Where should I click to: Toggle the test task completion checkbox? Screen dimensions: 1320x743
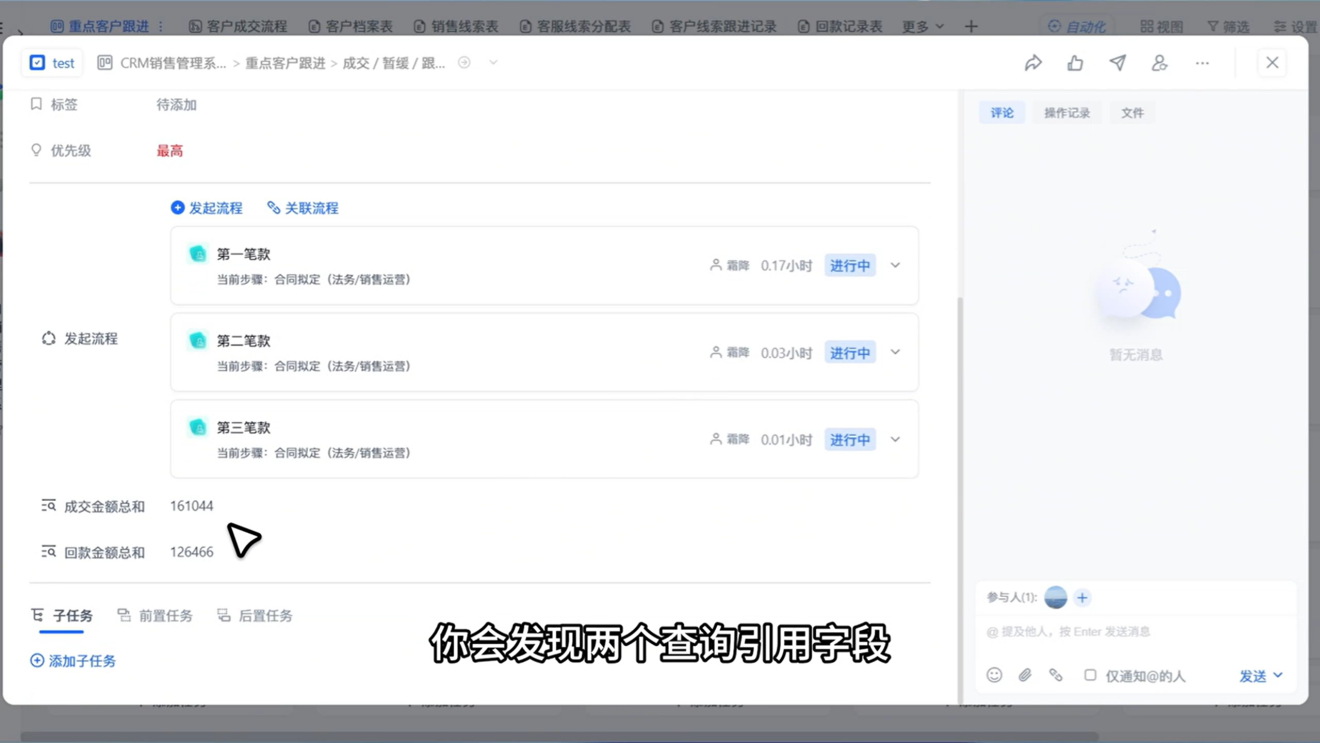click(37, 63)
